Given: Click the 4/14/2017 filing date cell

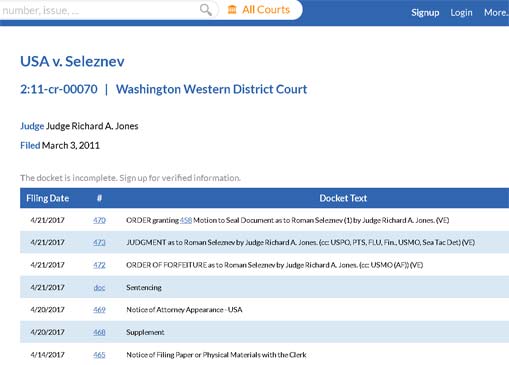Looking at the screenshot, I should pos(47,355).
